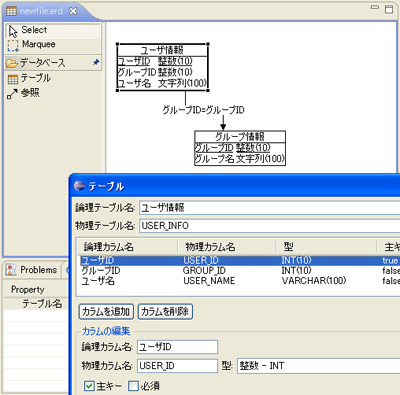Maximize the editor area
The width and height of the screenshot is (400, 395).
point(389,9)
